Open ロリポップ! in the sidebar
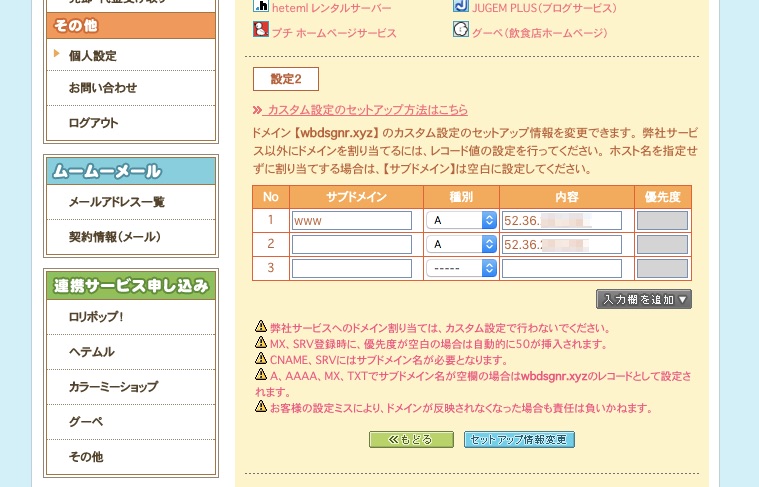This screenshot has height=487, width=759. (x=96, y=317)
